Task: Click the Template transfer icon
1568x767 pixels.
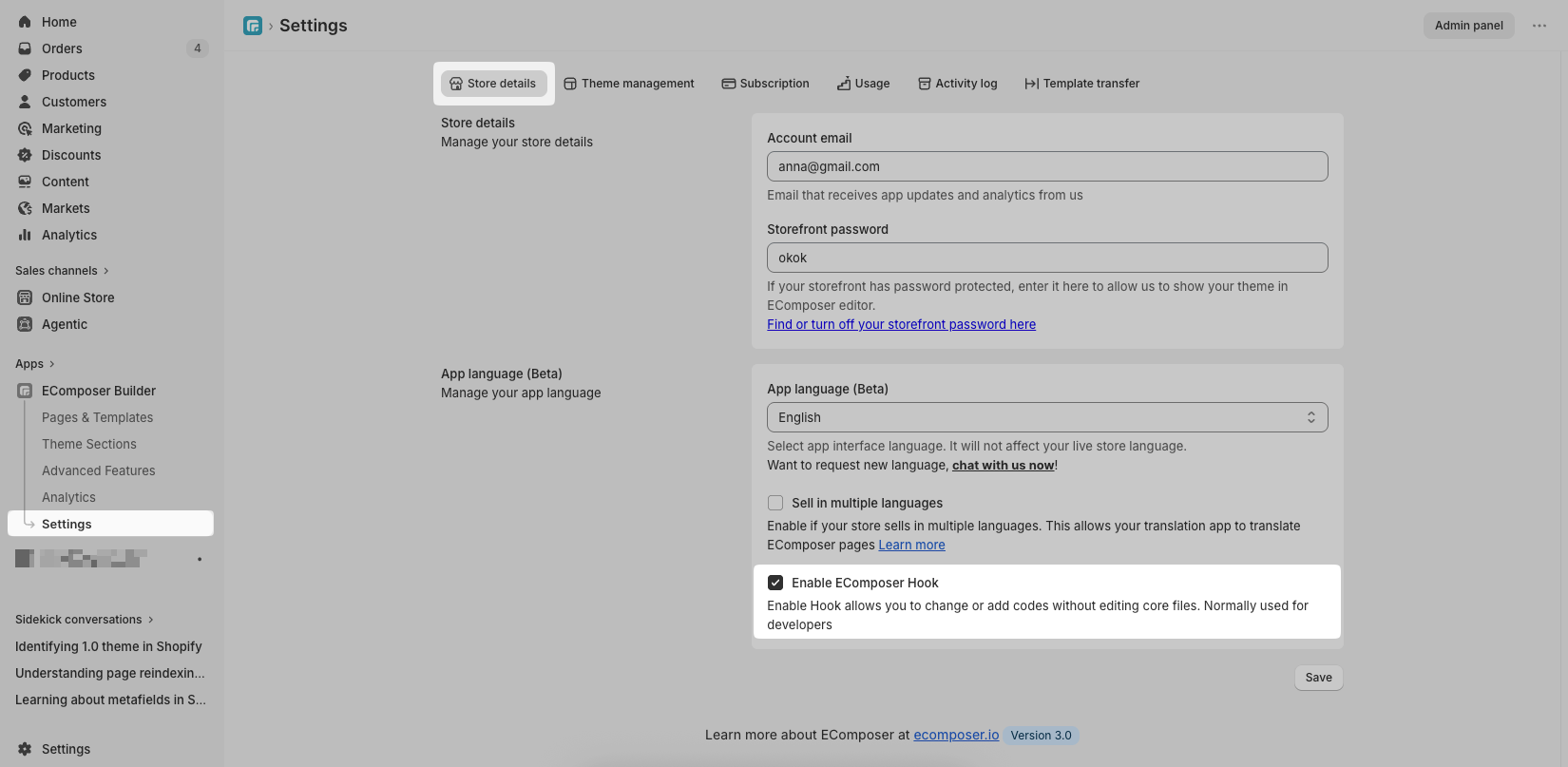Action: [x=1032, y=84]
